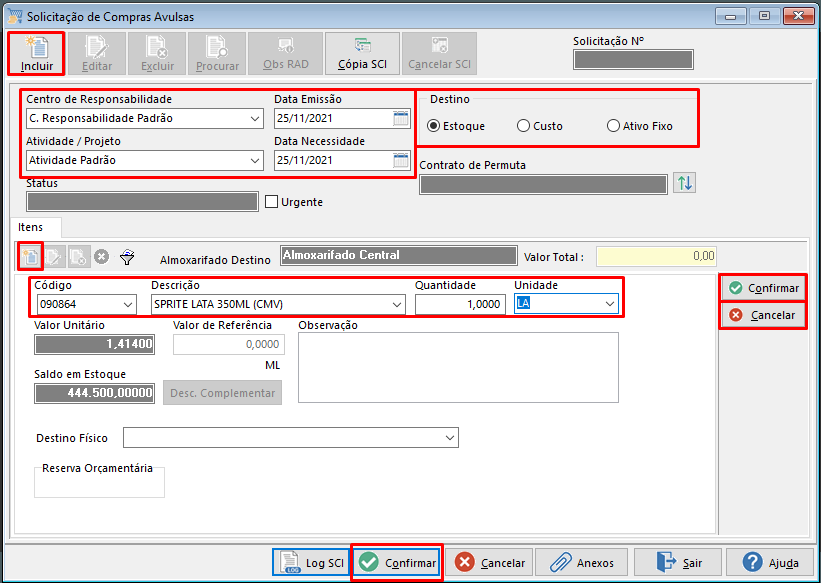This screenshot has height=583, width=821.
Task: Expand the Destino Físico dropdown
Action: (x=450, y=438)
